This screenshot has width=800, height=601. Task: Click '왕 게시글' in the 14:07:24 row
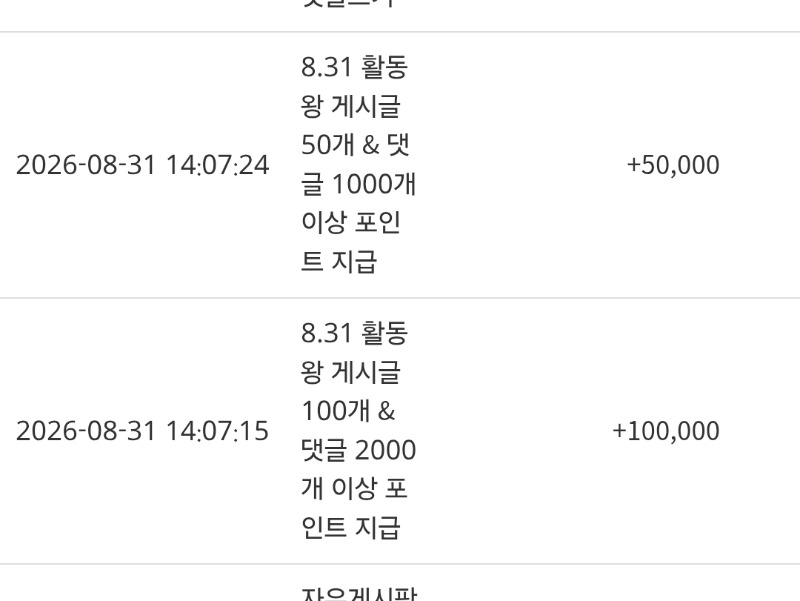tap(351, 106)
